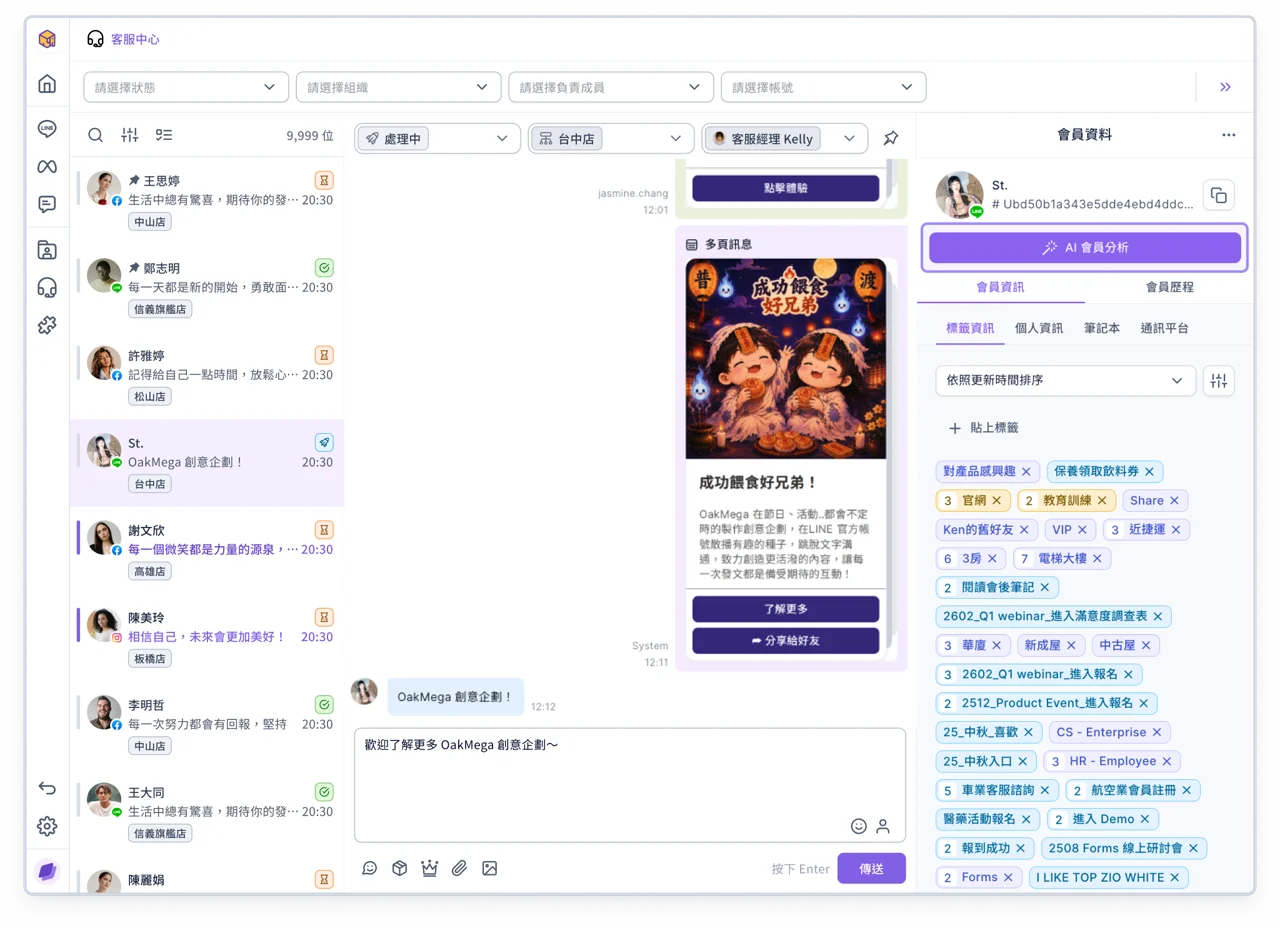Insert an image with picture icon
Viewport: 1280px width, 928px height.
[489, 868]
